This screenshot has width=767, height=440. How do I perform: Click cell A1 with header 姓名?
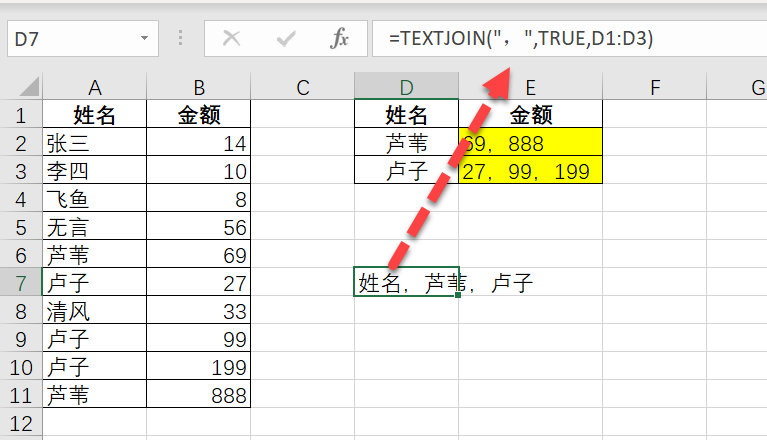[94, 115]
